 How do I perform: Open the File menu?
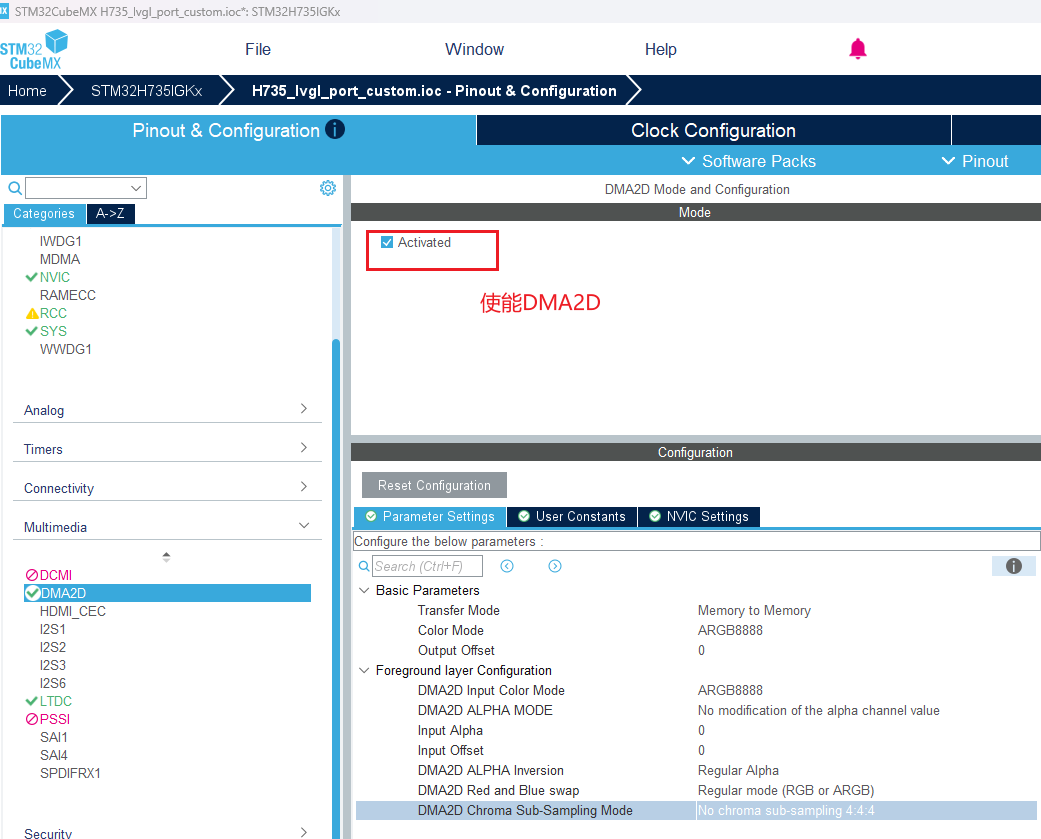258,49
